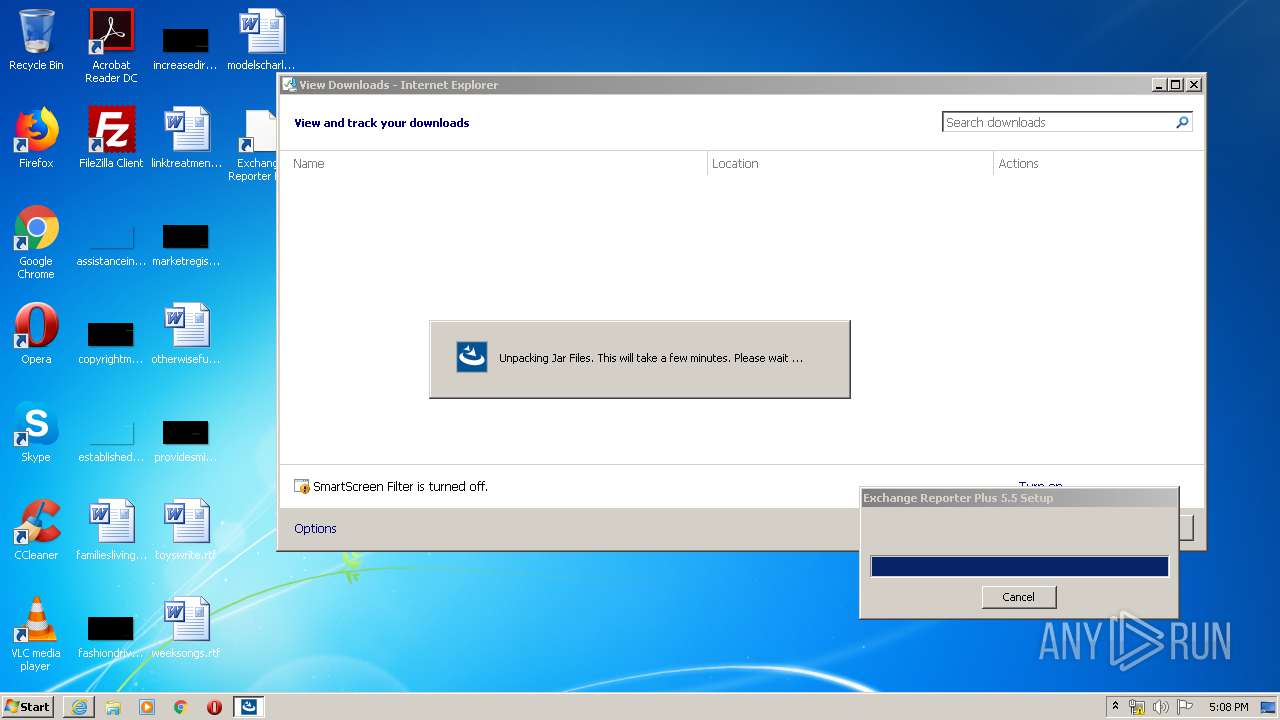
Task: Open Google Chrome desktop shortcut
Action: pyautogui.click(x=36, y=242)
